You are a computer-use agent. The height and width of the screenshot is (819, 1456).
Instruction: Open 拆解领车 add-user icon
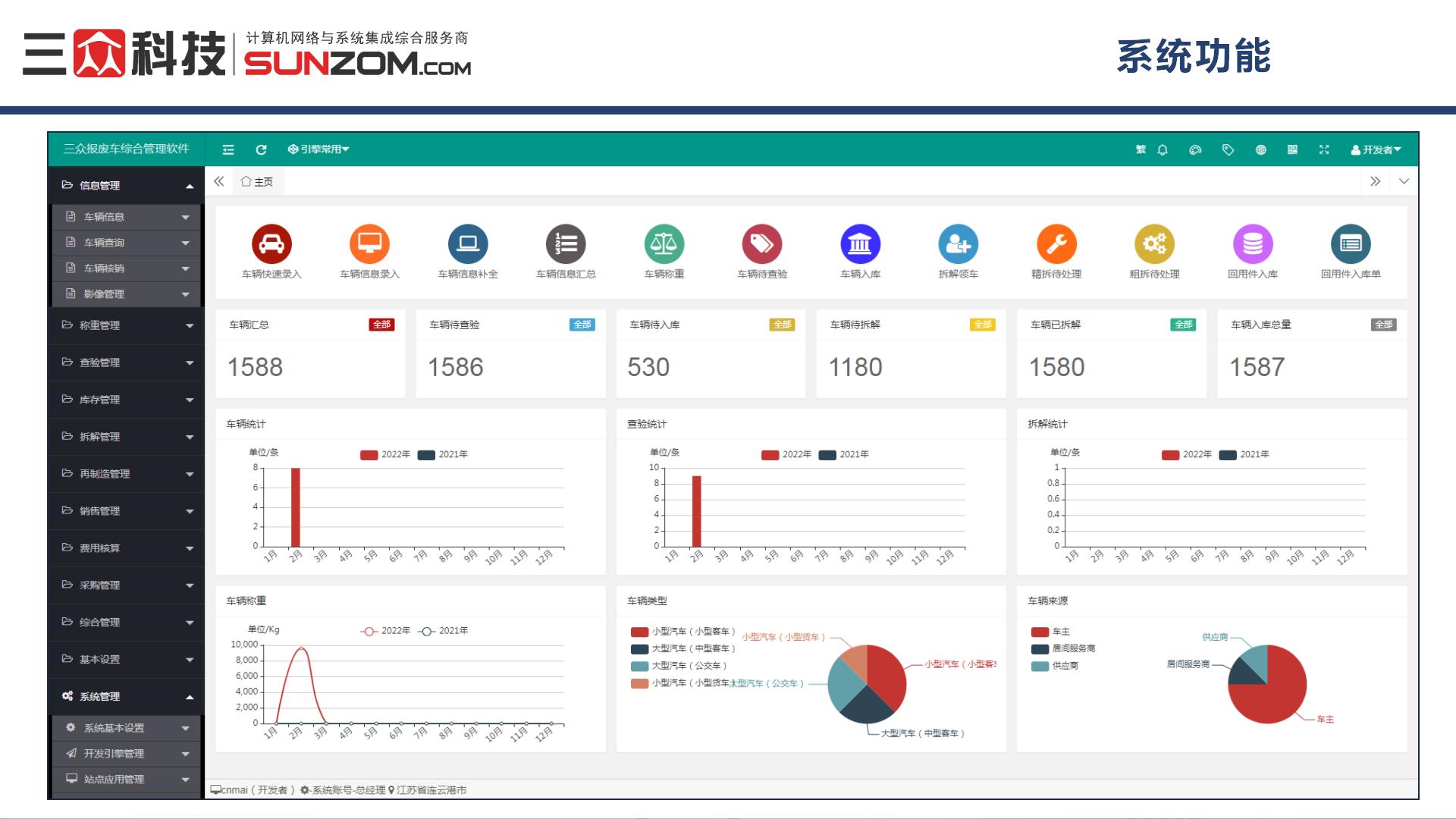click(959, 243)
